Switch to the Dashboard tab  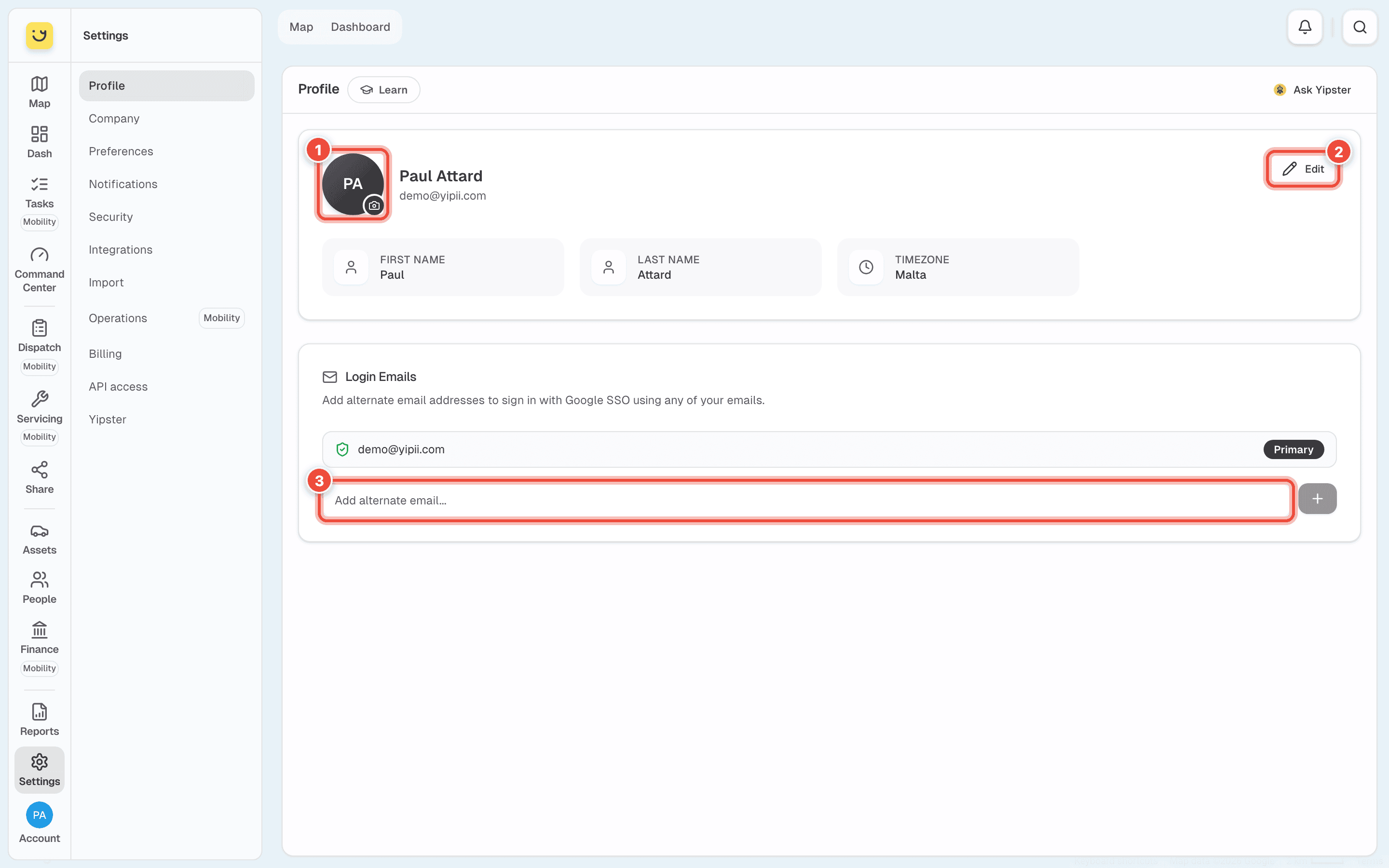(x=360, y=27)
